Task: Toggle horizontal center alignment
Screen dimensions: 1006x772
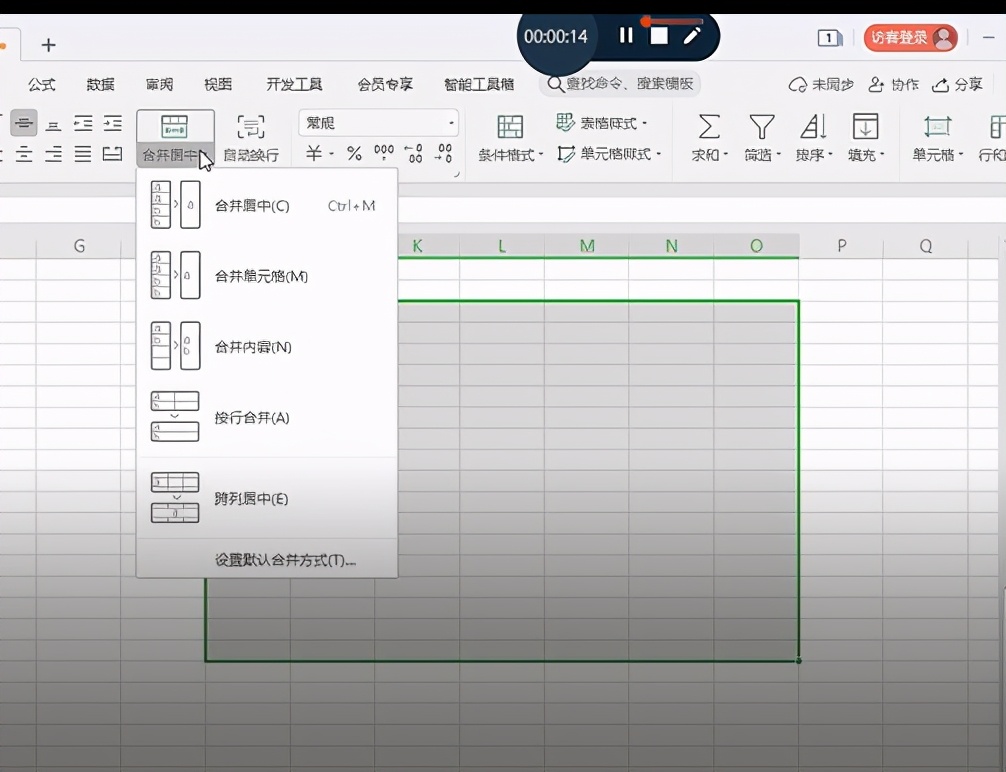Action: pos(24,154)
